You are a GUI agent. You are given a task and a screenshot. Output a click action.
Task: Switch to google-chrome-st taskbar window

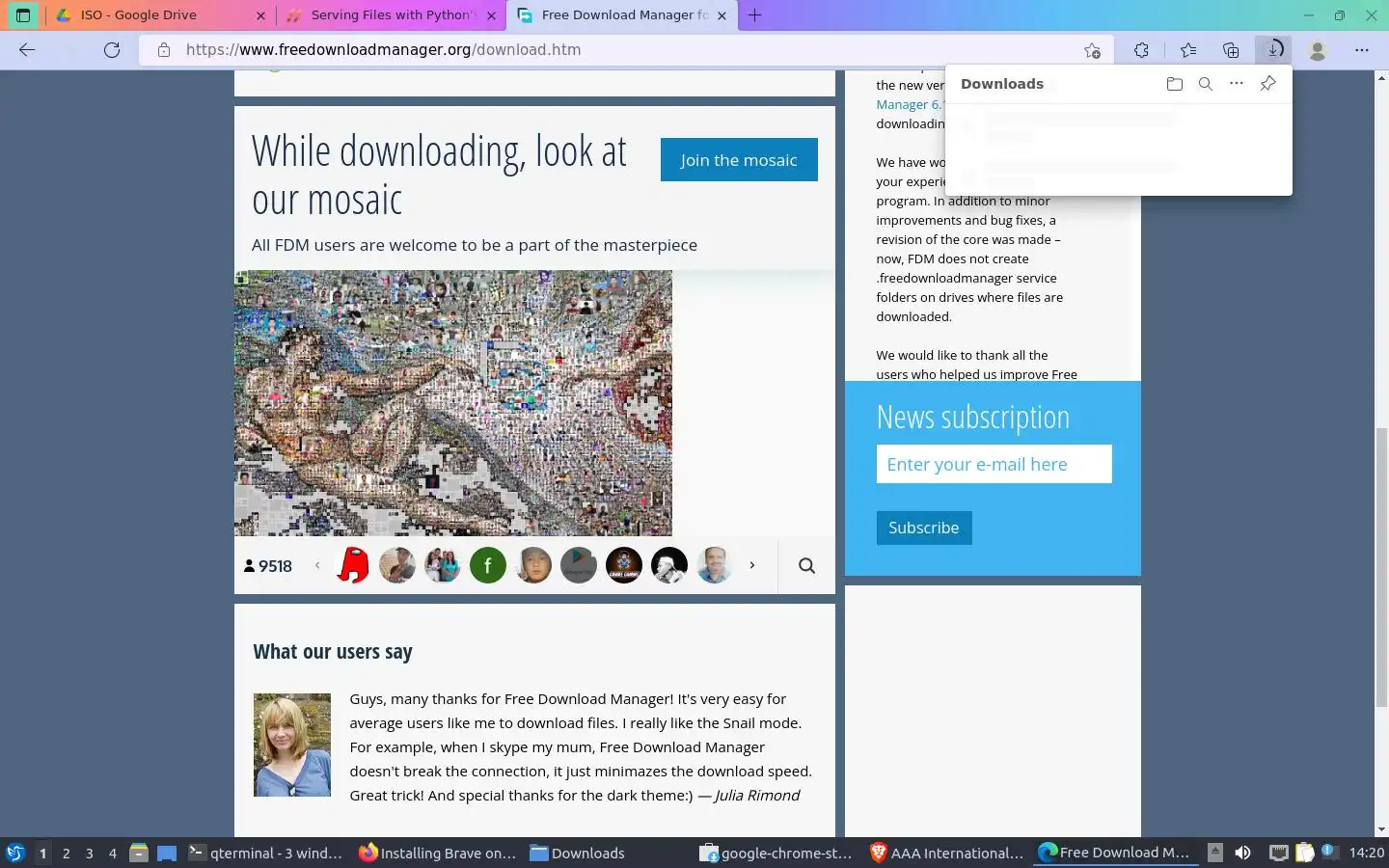pyautogui.click(x=777, y=853)
